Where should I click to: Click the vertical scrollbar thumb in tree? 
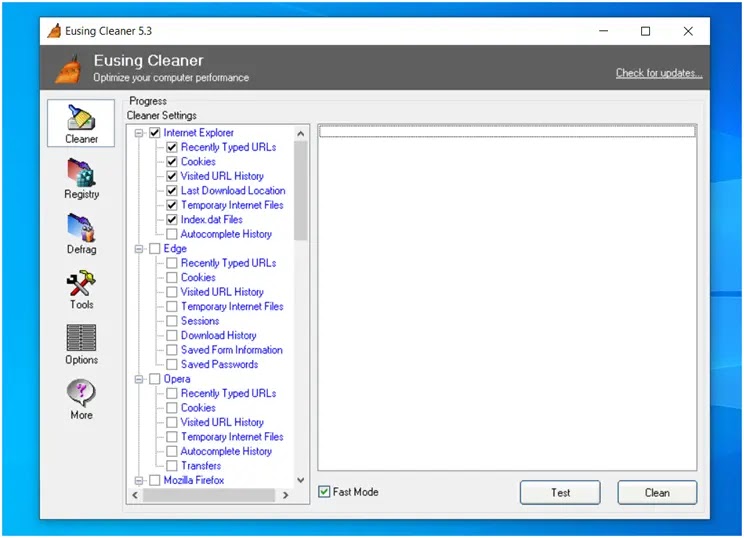coord(301,191)
